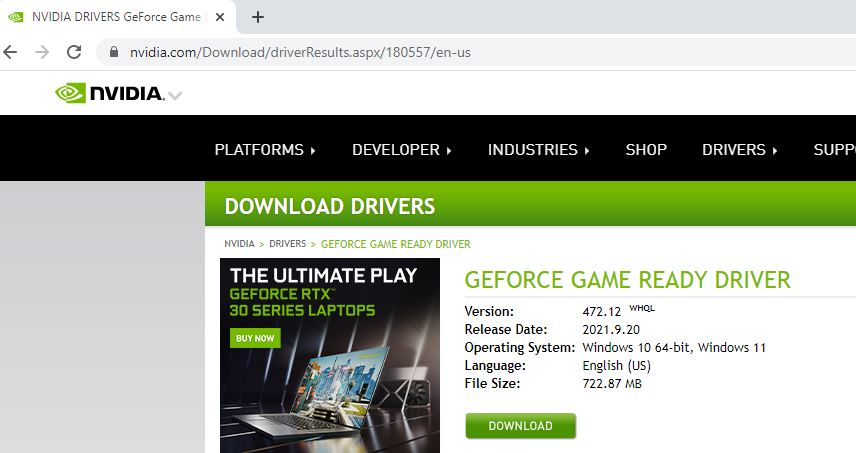Click the RTX 30 Series Laptops ad image
This screenshot has width=856, height=453.
point(330,355)
